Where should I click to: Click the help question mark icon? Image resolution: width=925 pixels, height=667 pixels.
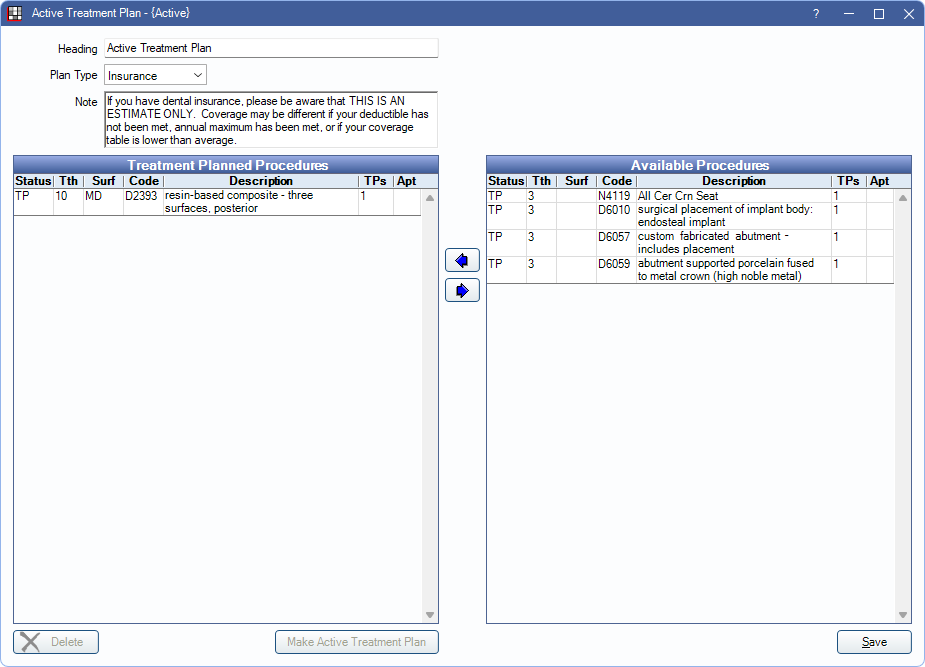click(x=816, y=14)
